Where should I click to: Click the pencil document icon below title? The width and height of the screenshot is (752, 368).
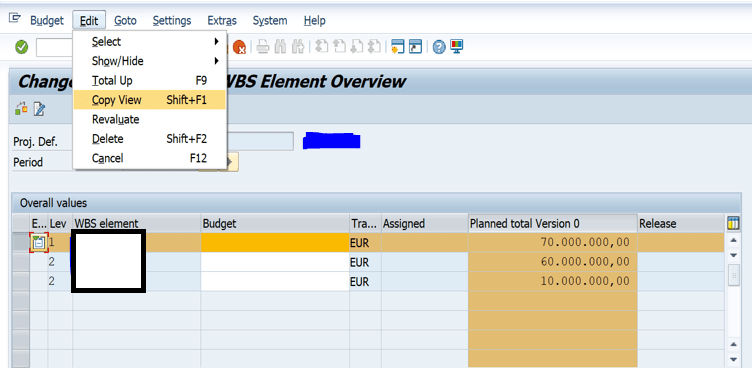(39, 109)
